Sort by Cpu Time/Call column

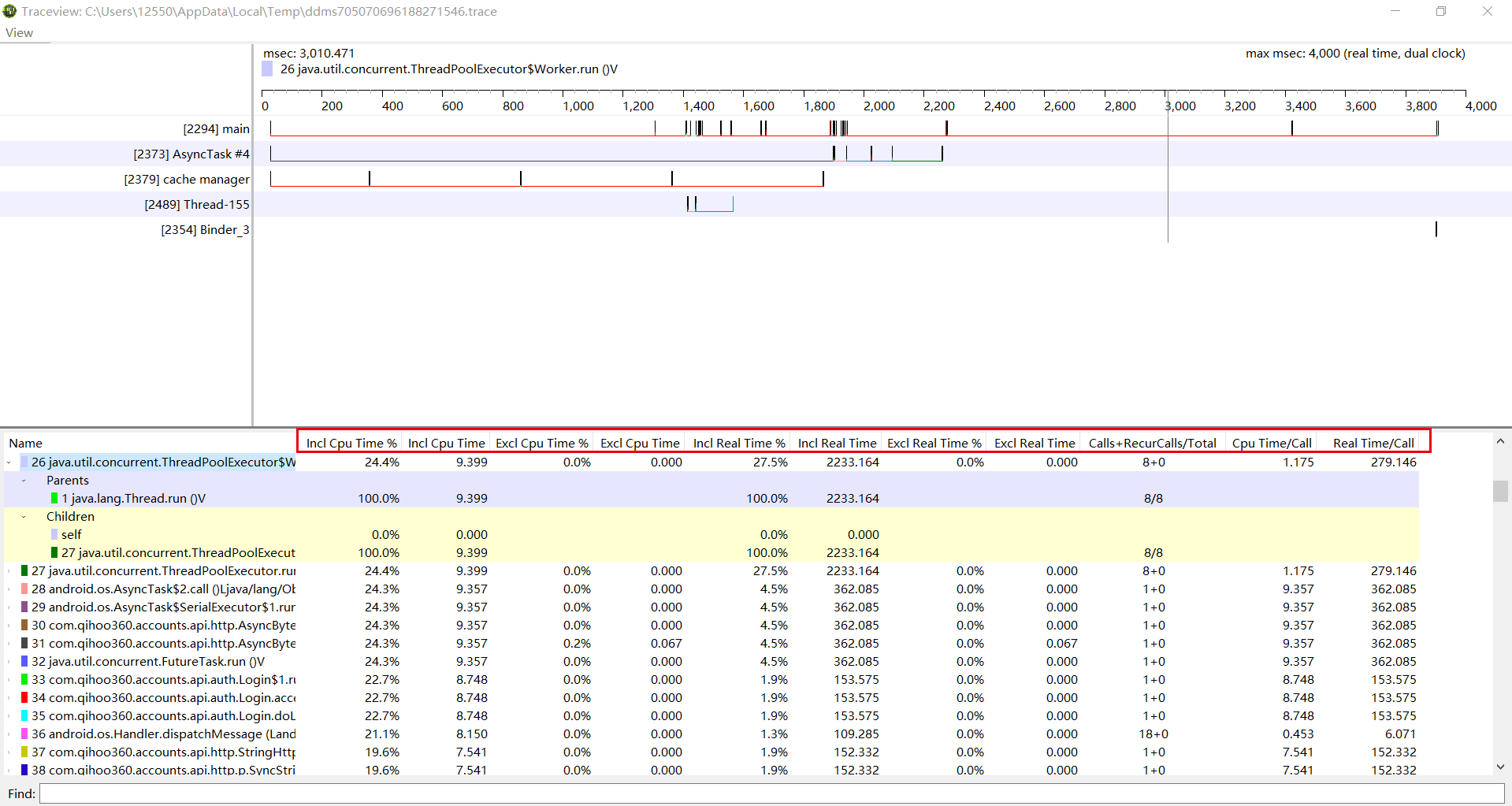[1272, 443]
